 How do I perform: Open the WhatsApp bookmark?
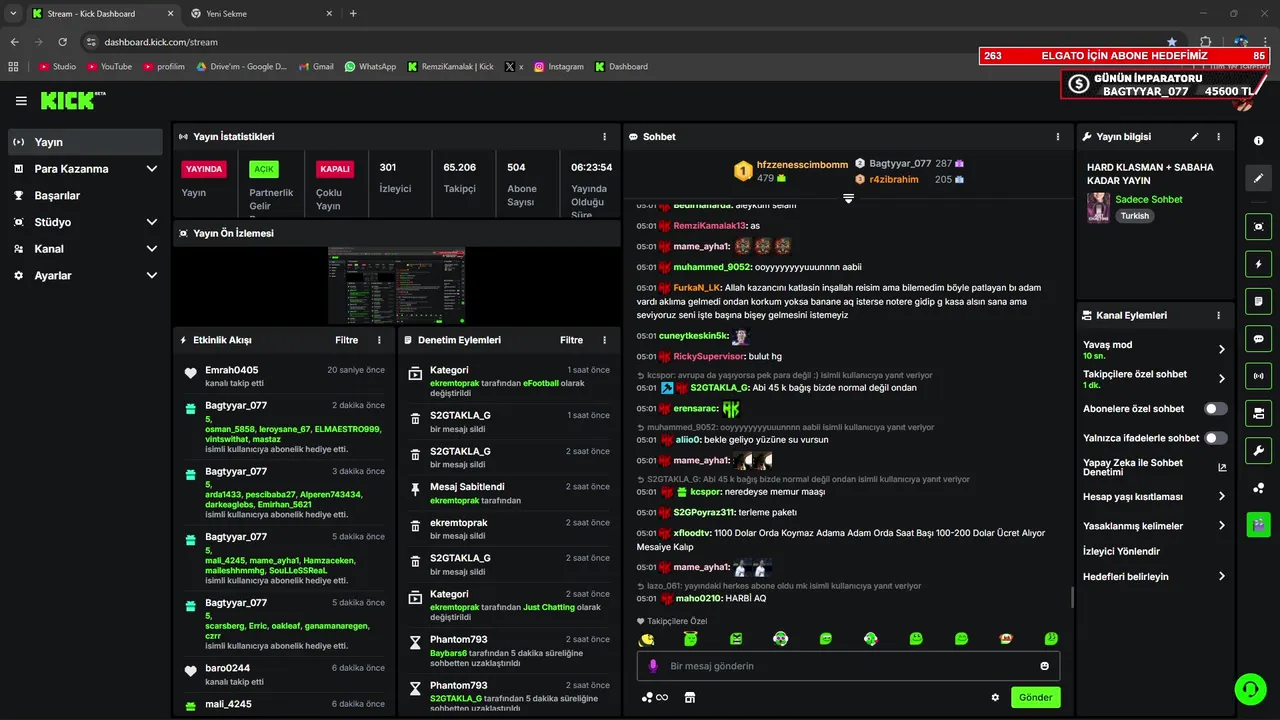370,66
